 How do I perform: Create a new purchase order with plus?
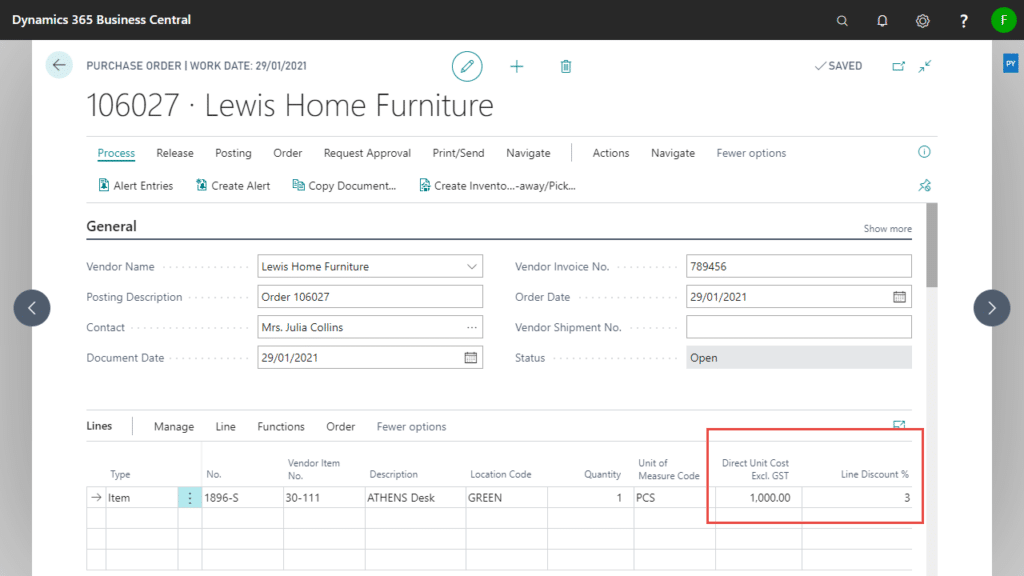[517, 66]
